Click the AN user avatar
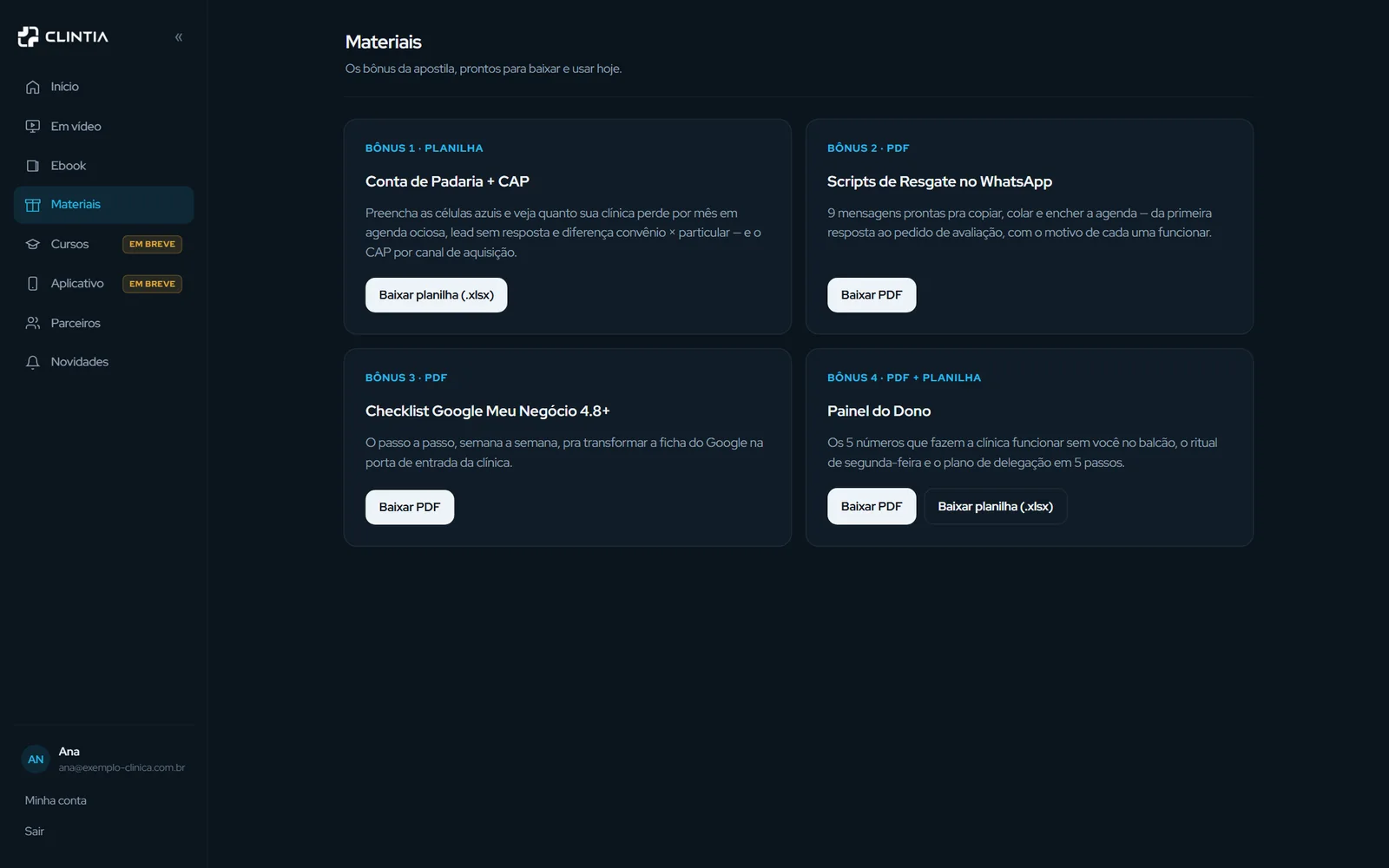 pyautogui.click(x=36, y=759)
